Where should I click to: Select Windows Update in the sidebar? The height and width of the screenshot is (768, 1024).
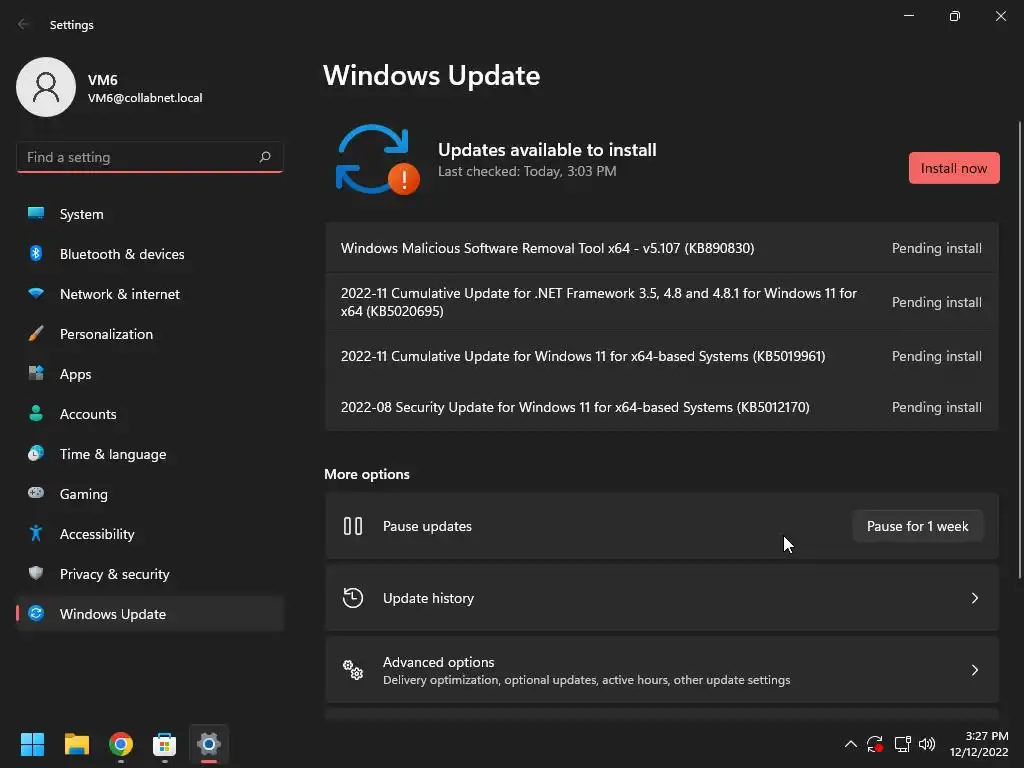pyautogui.click(x=150, y=613)
